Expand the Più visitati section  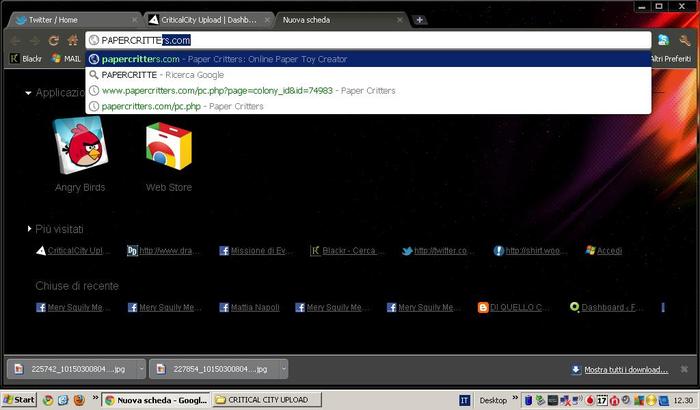pos(29,229)
